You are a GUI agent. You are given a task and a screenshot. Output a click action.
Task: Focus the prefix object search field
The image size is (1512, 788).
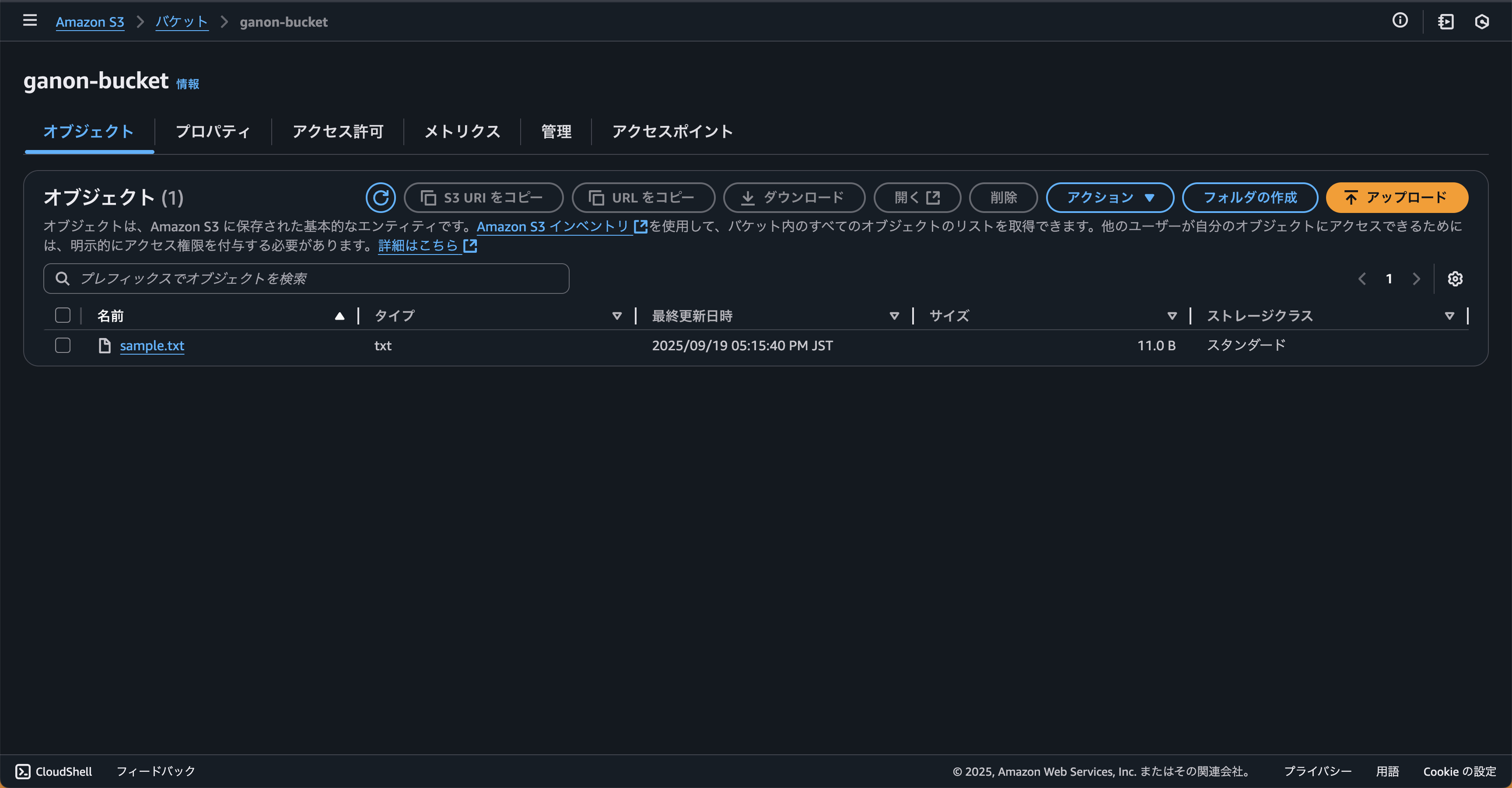tap(317, 279)
